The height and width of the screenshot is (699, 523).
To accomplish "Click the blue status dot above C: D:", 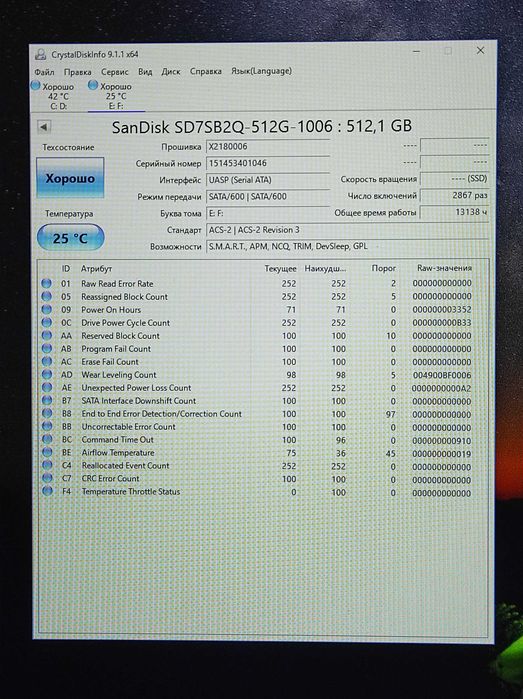I will point(36,85).
